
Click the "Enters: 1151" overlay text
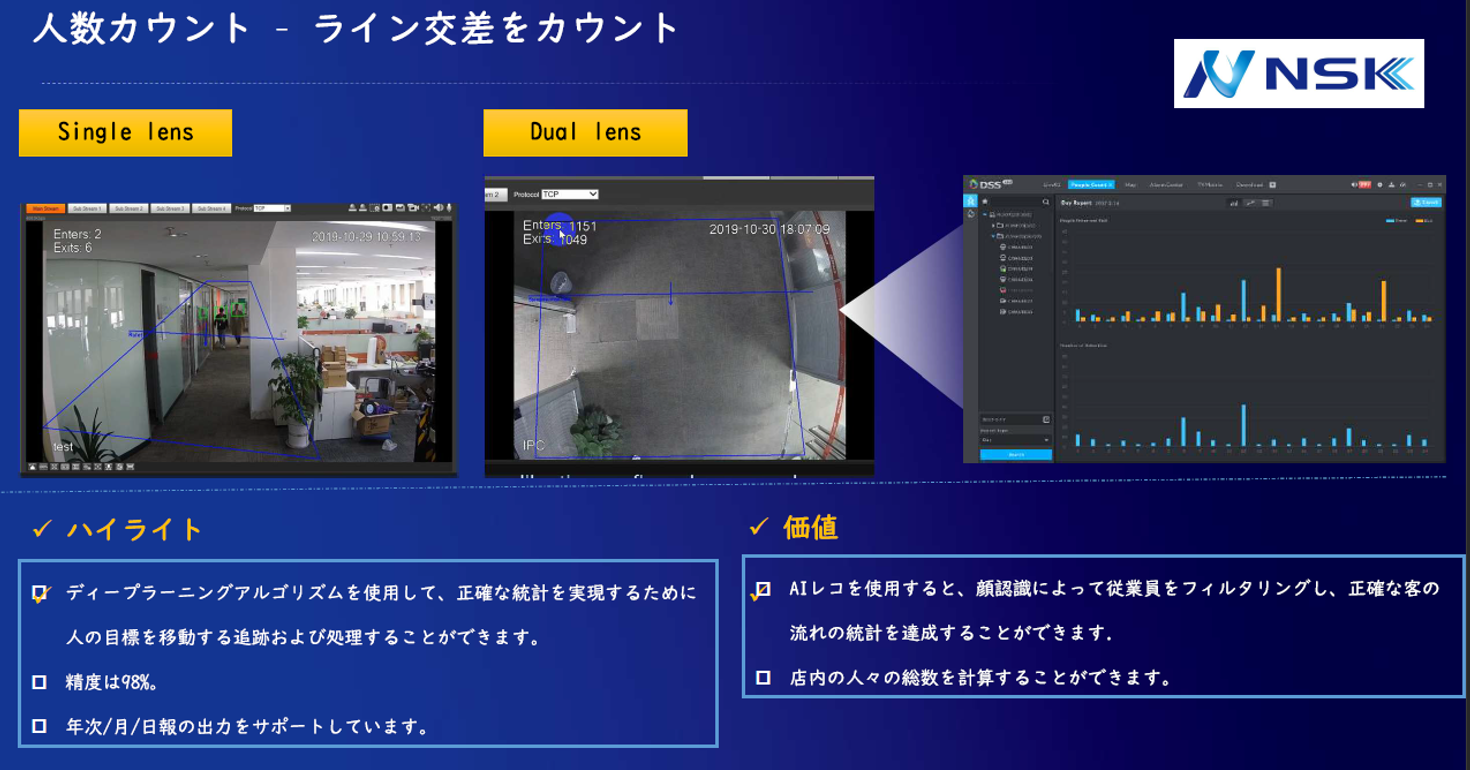560,227
